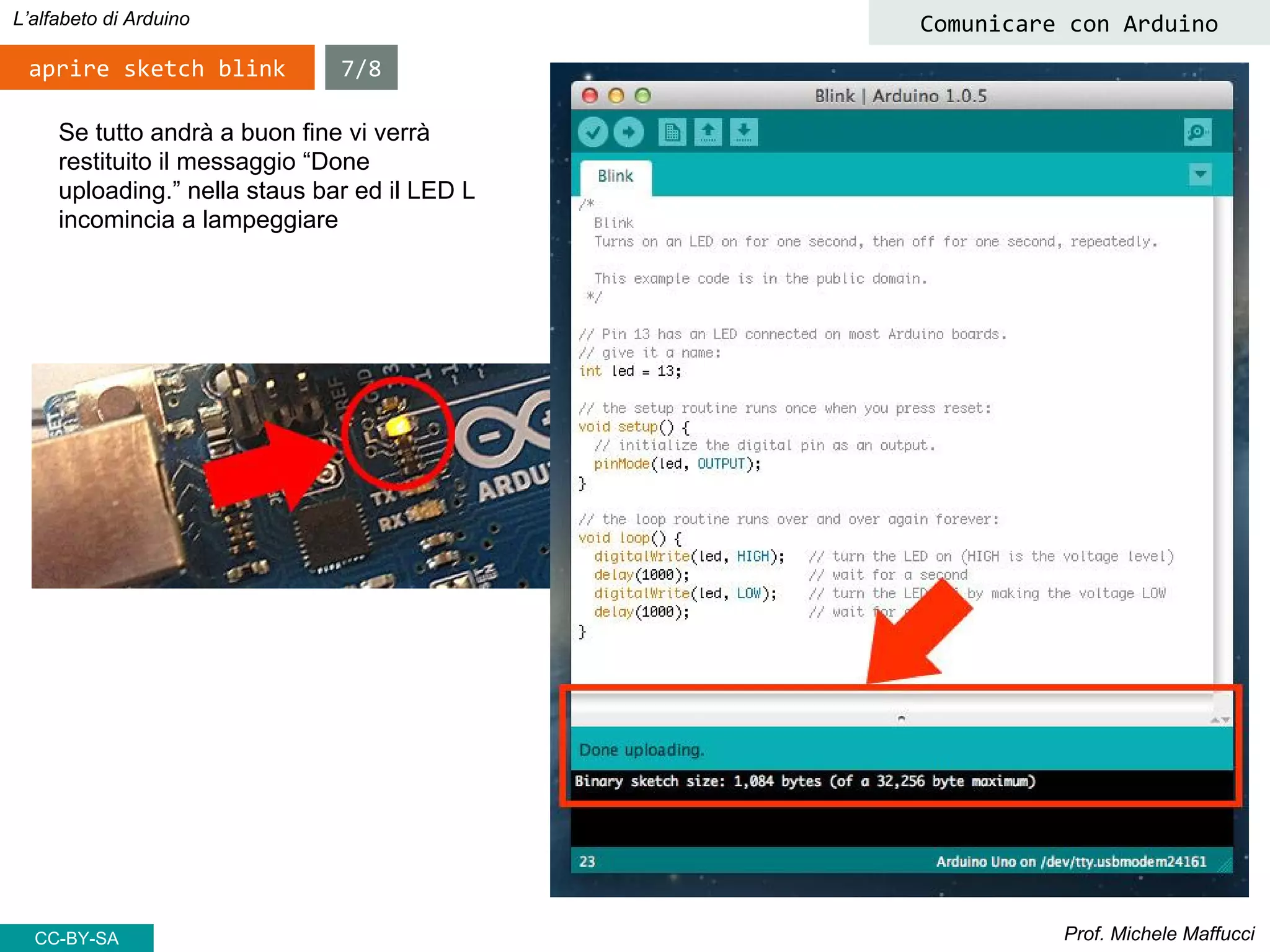
Task: Click the 'void loop() {' code line
Action: point(630,538)
